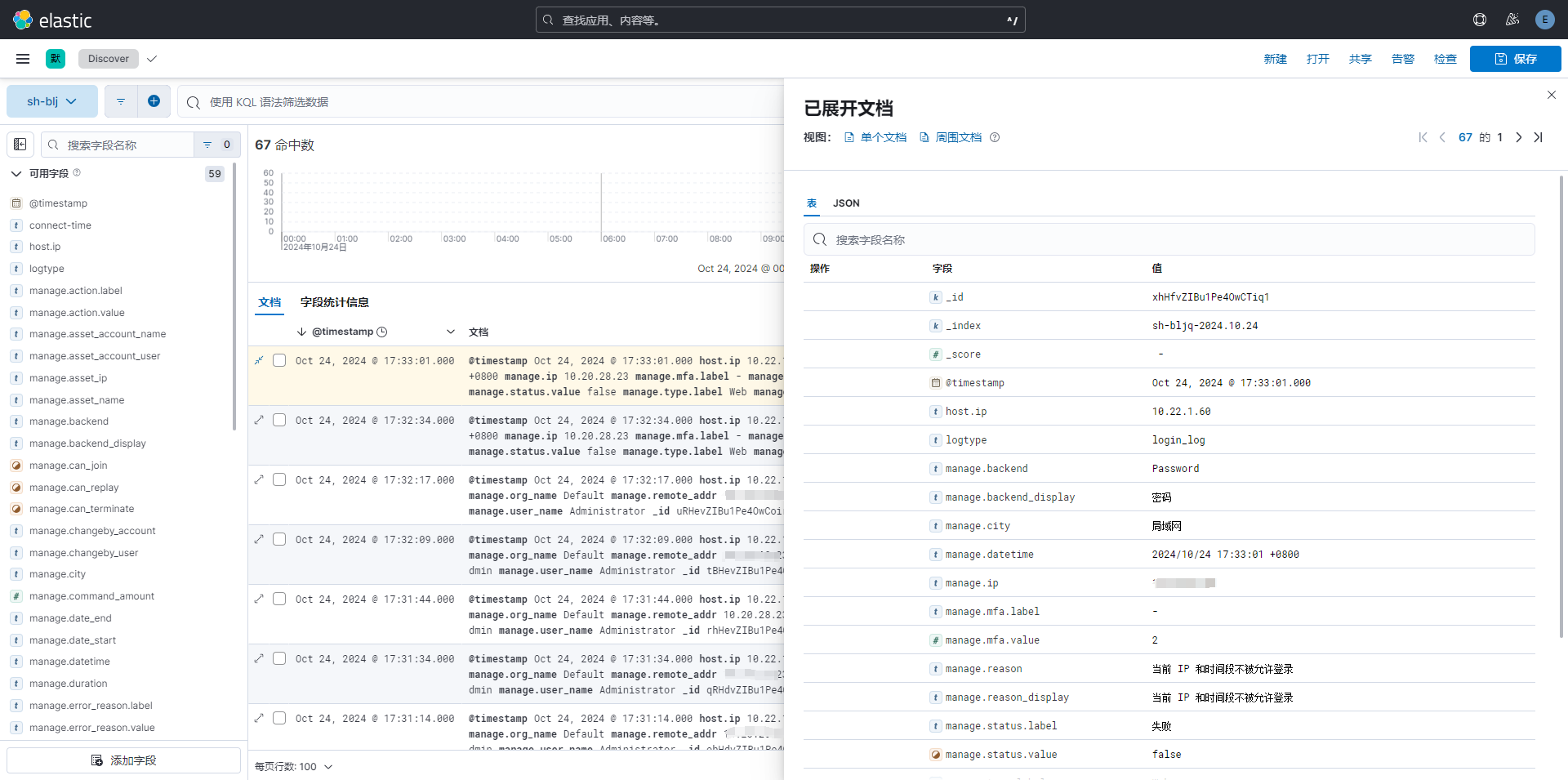Toggle the field sidebar panel icon

point(20,145)
